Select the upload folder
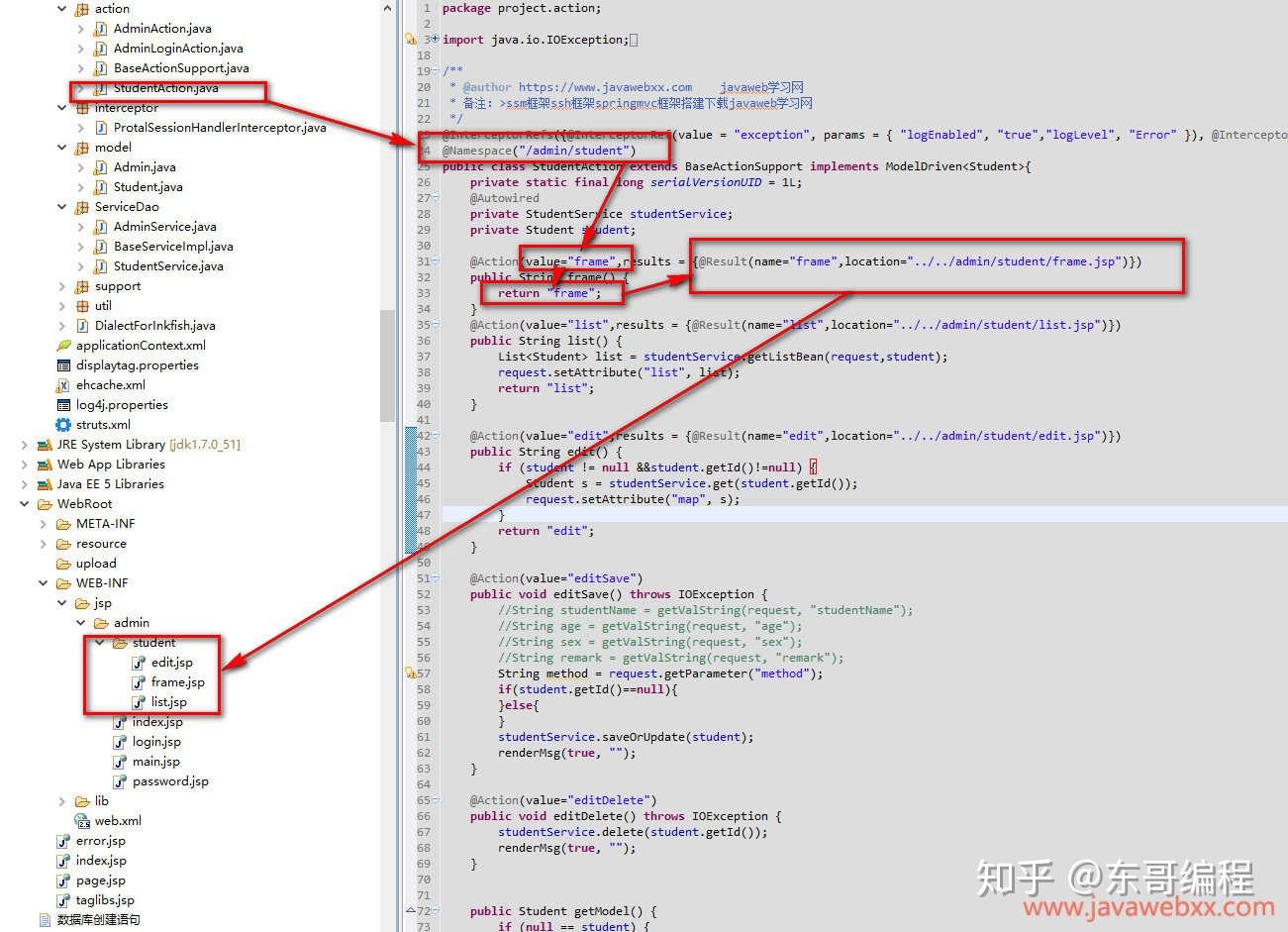 (x=96, y=564)
